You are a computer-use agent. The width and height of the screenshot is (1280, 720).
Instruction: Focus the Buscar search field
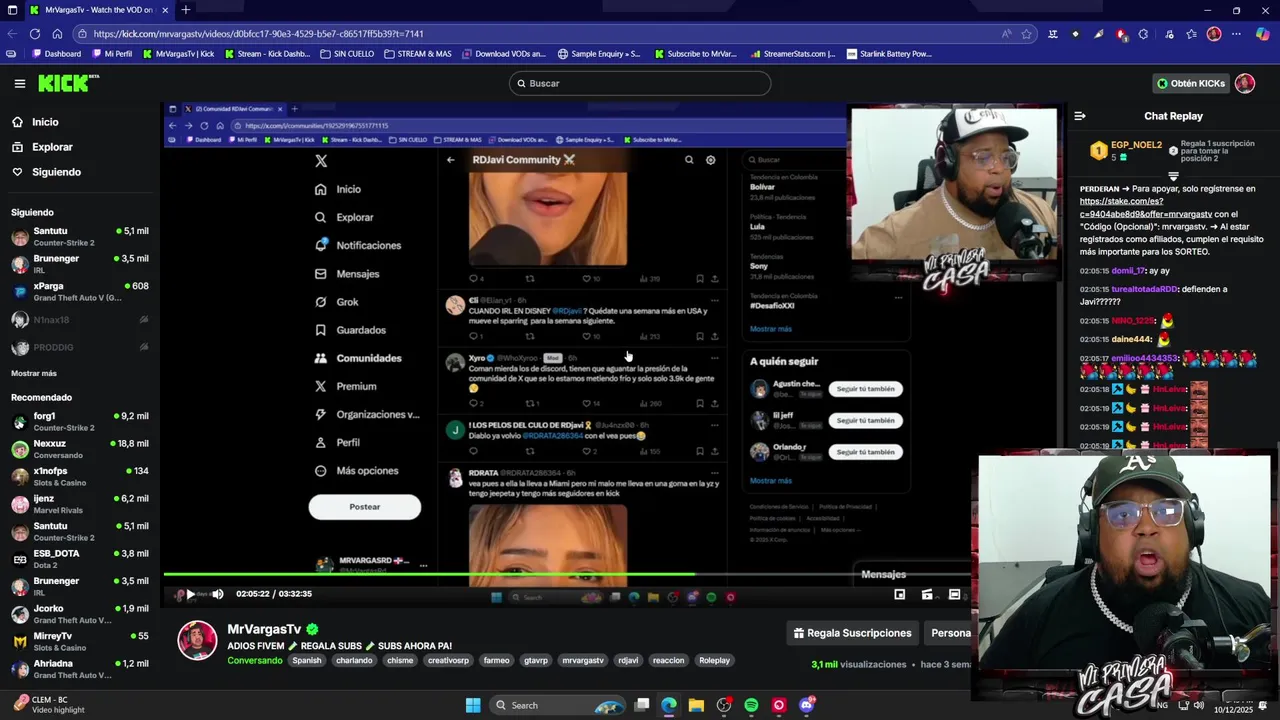pos(640,83)
